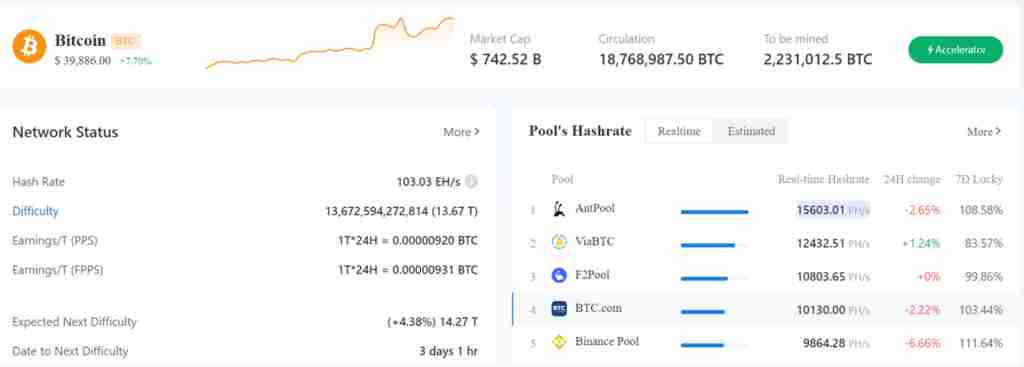Click the Bitcoin price trend chart
The image size is (1024, 367).
pos(330,42)
